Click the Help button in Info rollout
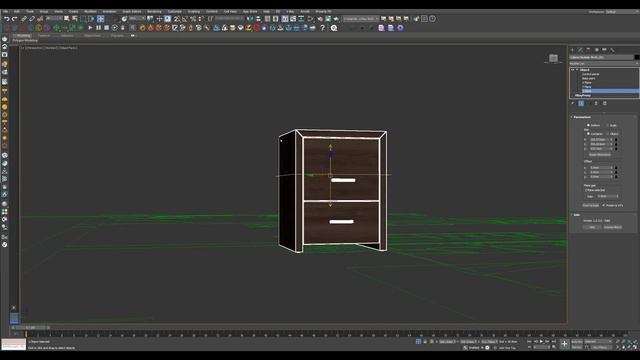This screenshot has width=640, height=360. (x=592, y=227)
